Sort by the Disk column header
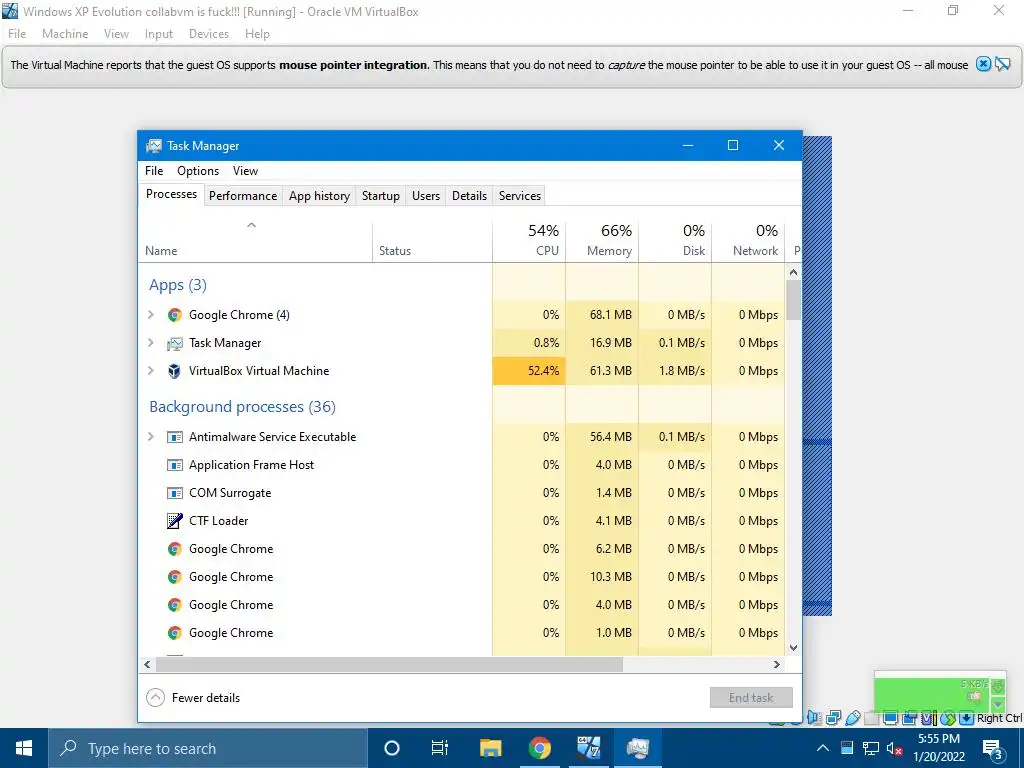1024x768 pixels. click(675, 240)
